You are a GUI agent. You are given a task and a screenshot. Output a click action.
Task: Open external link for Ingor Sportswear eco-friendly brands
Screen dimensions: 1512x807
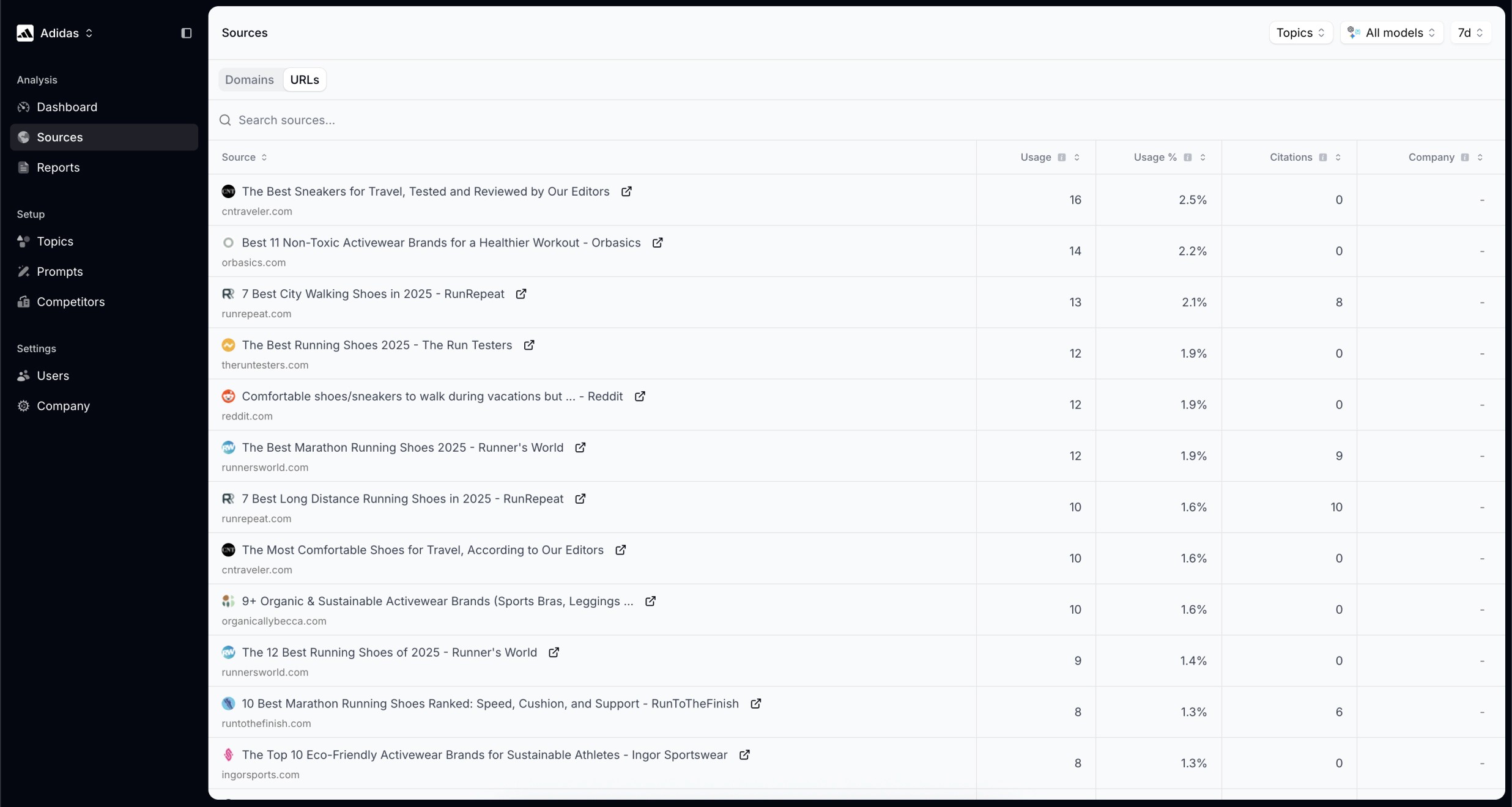pyautogui.click(x=744, y=755)
